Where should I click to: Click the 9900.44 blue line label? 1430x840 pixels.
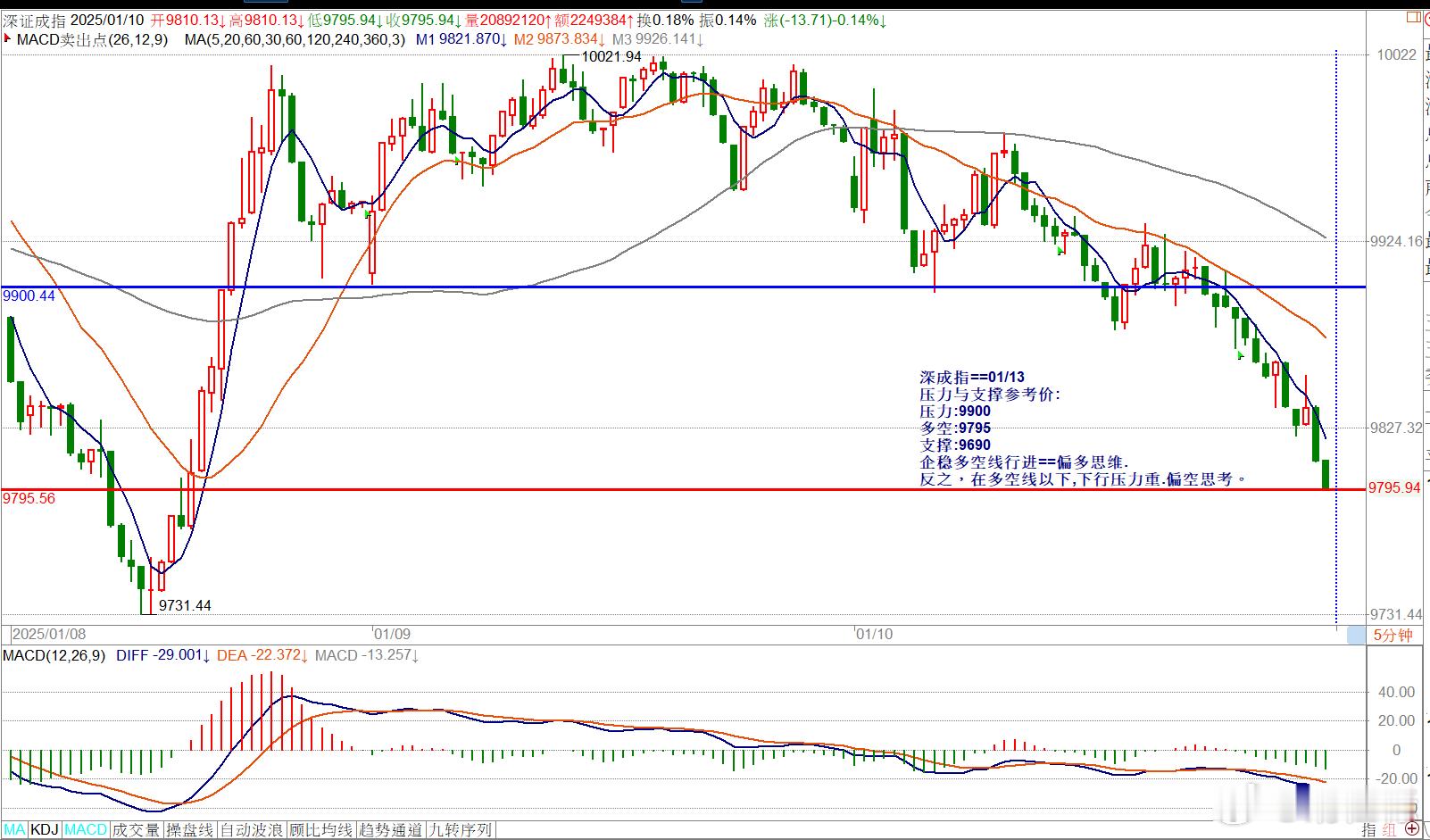point(29,295)
